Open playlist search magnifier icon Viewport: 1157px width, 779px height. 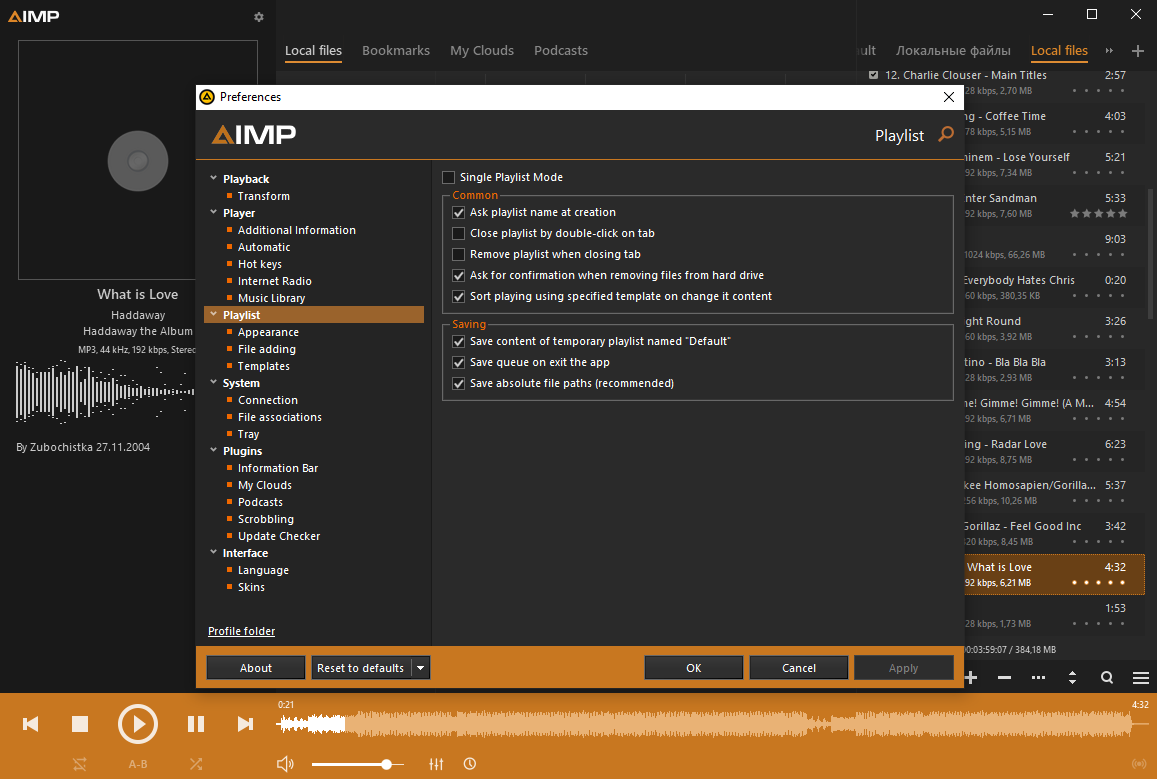(1107, 677)
